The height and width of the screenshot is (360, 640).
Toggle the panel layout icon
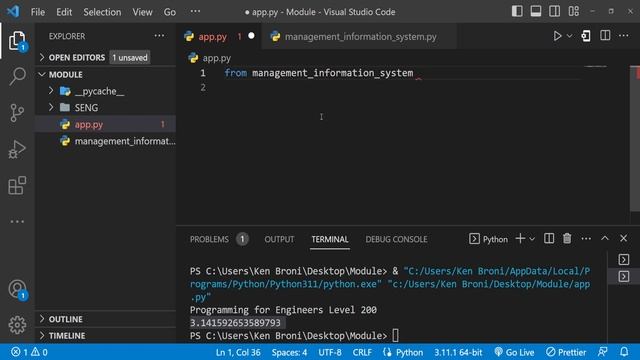coord(536,11)
